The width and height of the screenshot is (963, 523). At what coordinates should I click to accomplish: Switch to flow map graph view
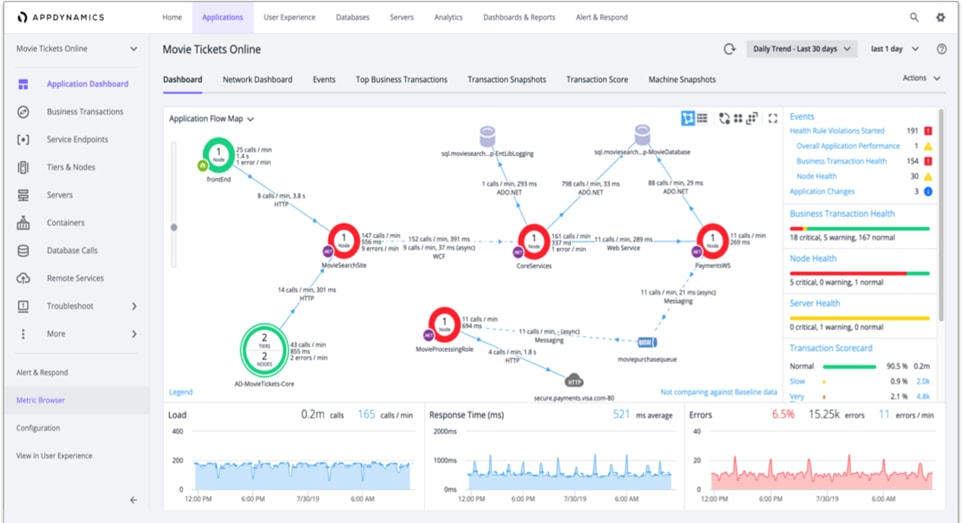click(x=688, y=118)
